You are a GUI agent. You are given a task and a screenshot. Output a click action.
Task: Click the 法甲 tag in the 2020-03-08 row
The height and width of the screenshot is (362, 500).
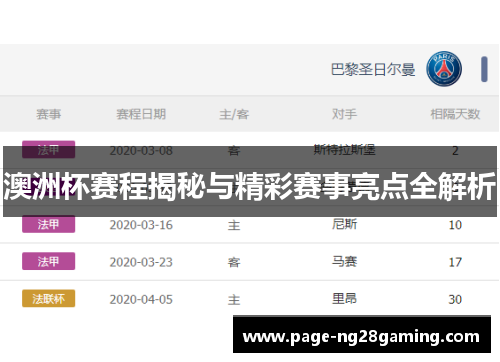pyautogui.click(x=49, y=150)
